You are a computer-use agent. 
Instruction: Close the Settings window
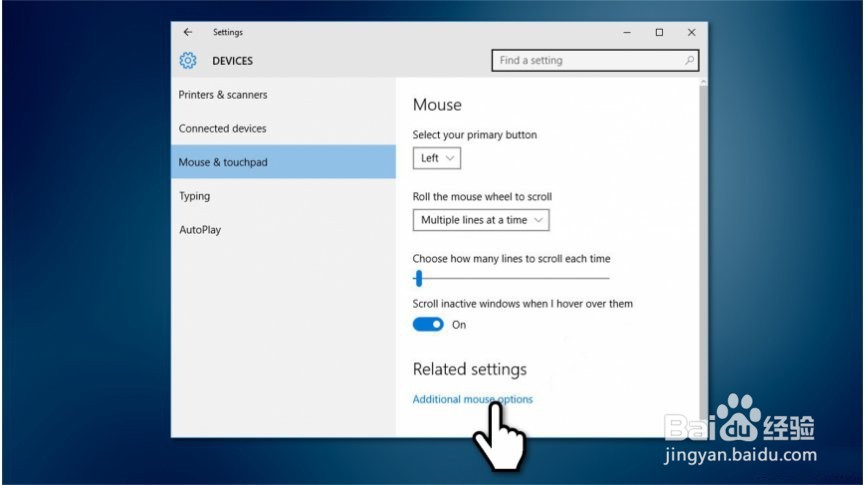pyautogui.click(x=691, y=33)
